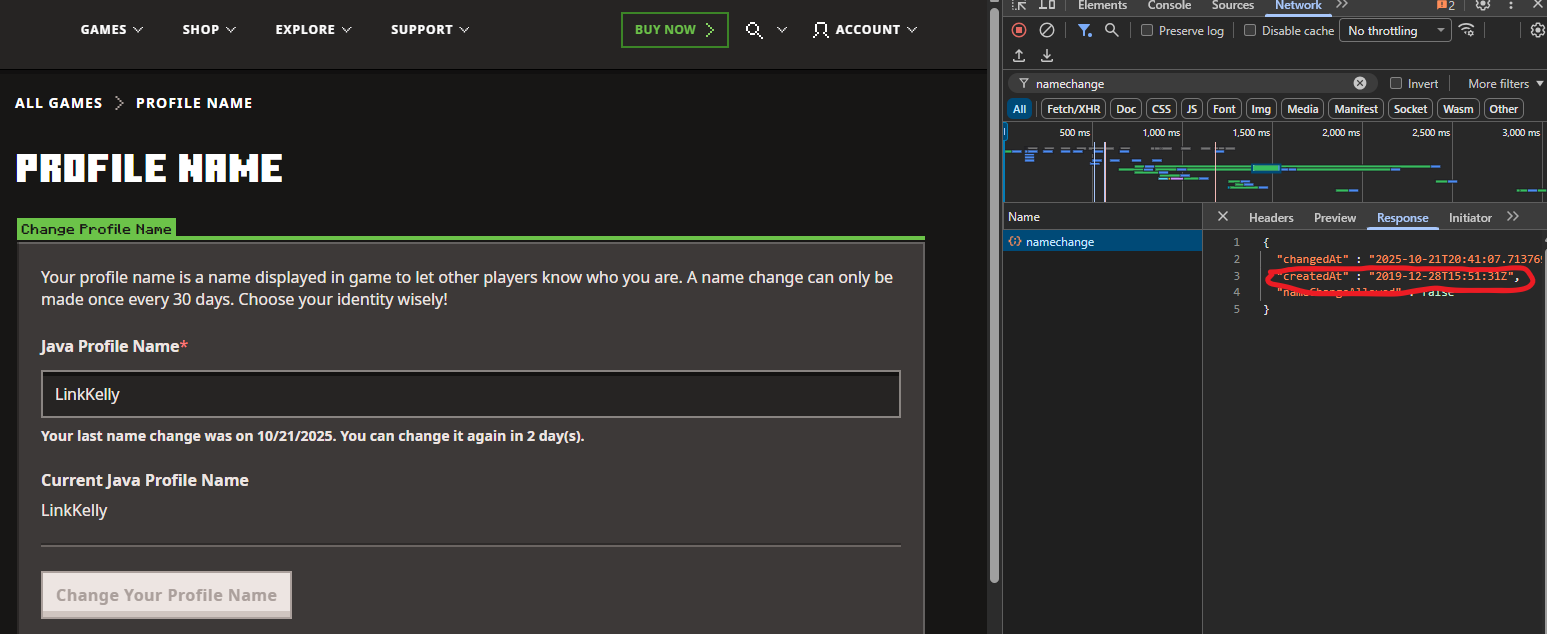Stop recording network log
The height and width of the screenshot is (634, 1547).
pos(1019,30)
